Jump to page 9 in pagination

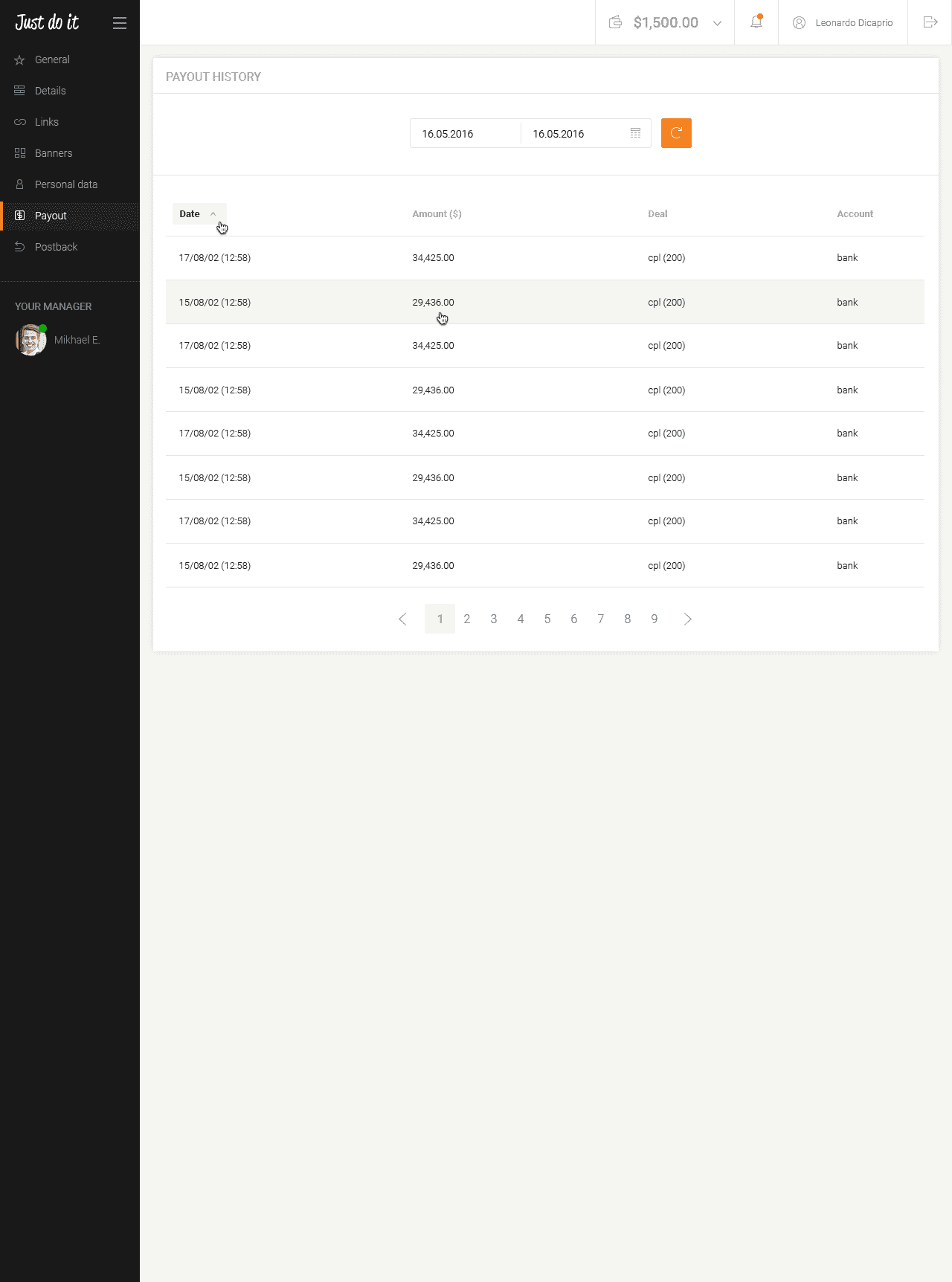click(x=654, y=619)
